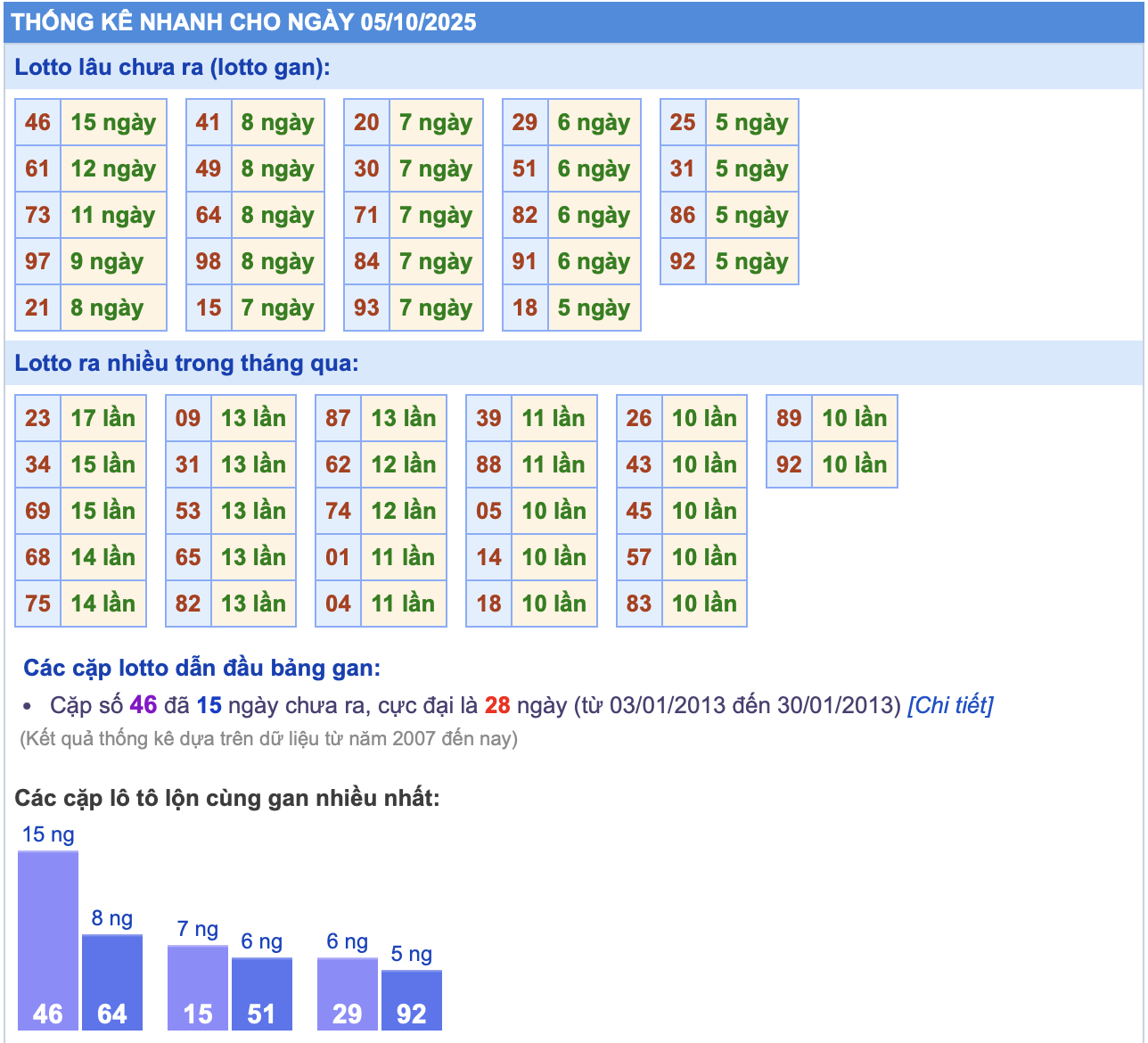Viewport: 1148px width, 1043px height.
Task: Click the tallest chart bar labeled 46
Action: [x=48, y=940]
